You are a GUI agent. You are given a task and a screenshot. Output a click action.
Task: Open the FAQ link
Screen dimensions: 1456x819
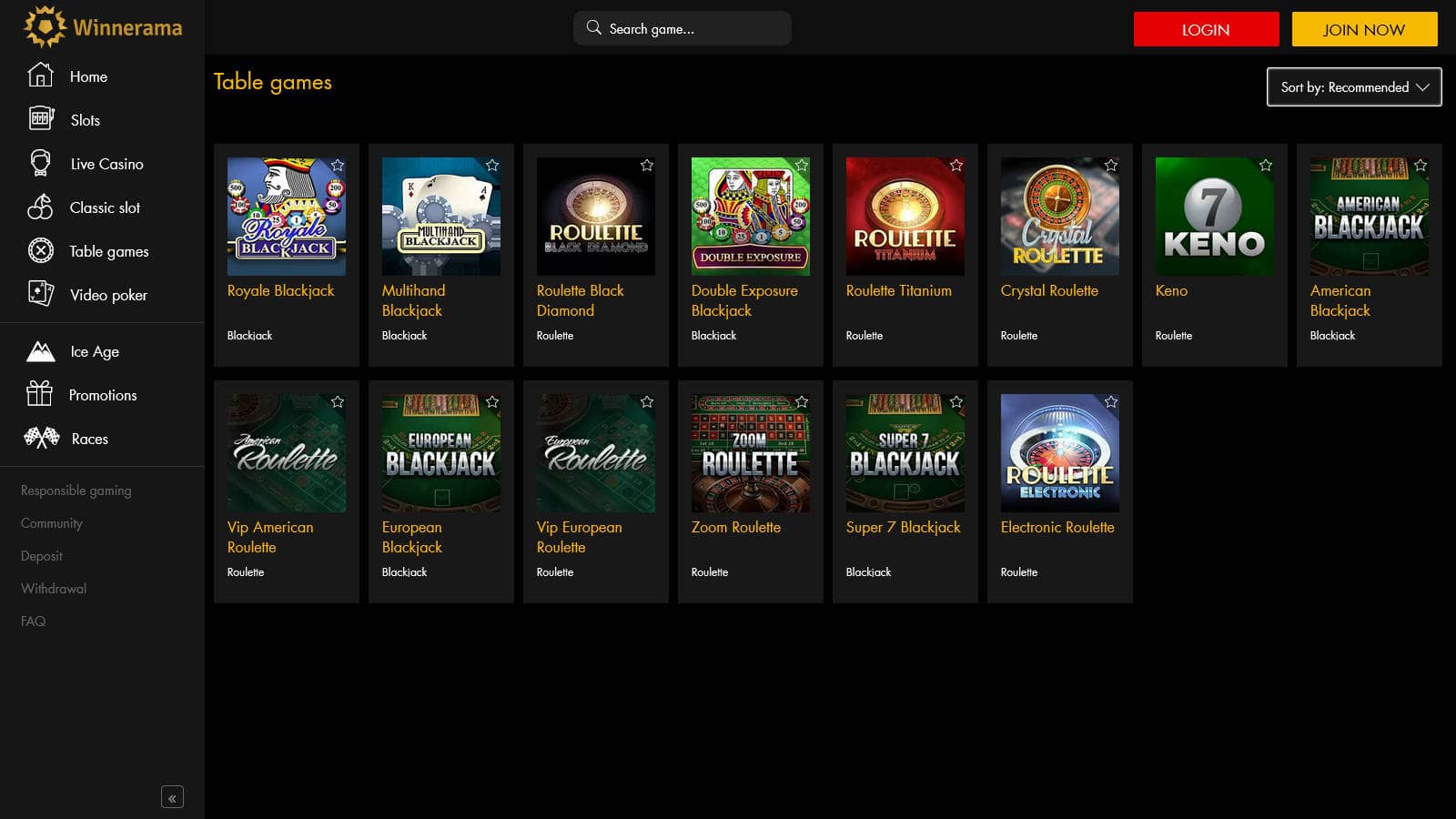33,622
